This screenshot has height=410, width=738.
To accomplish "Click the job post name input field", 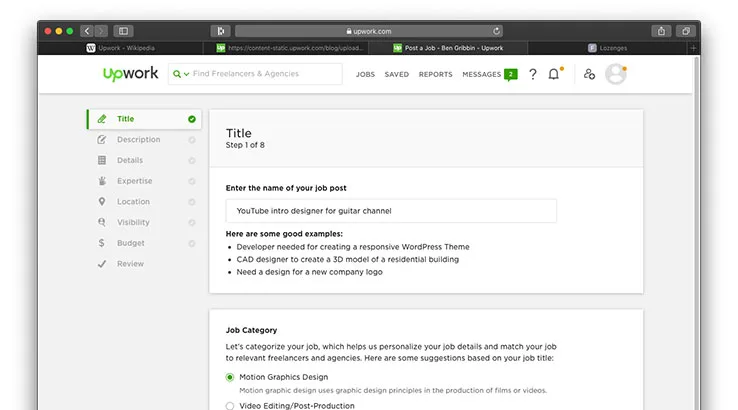I will (391, 211).
